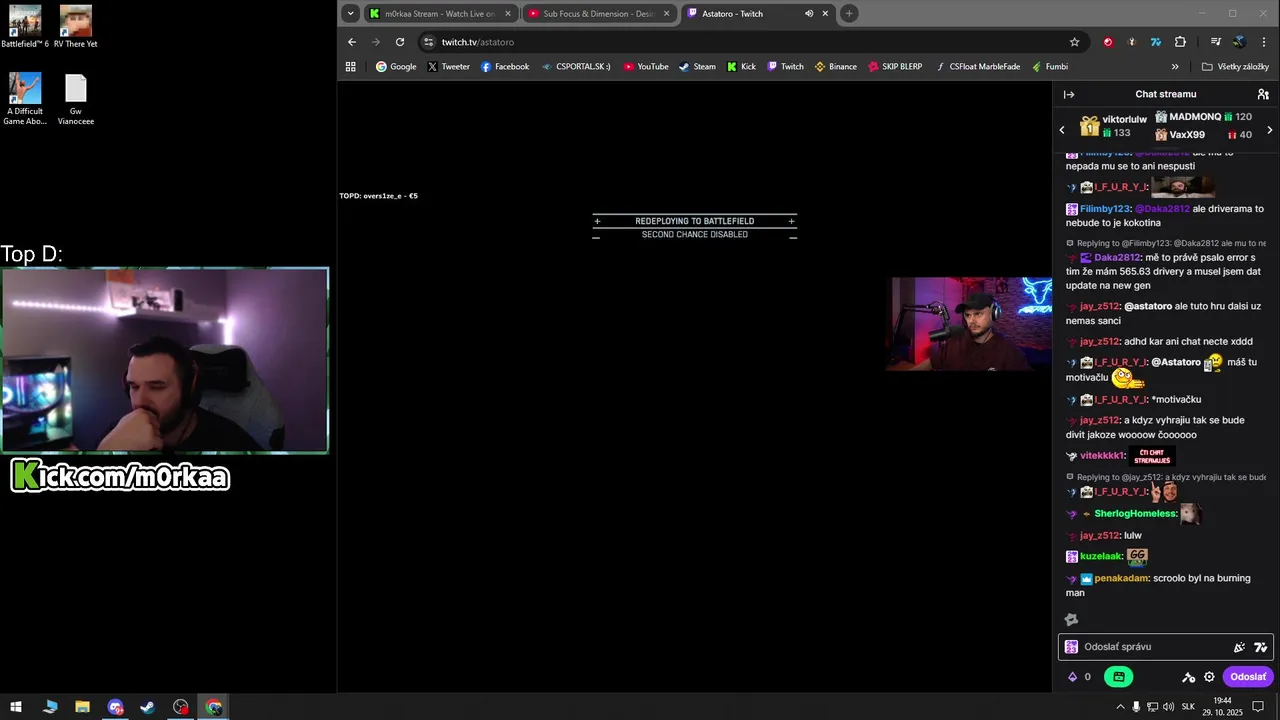Open the CSFloat MarbleFade bookmark

point(978,67)
